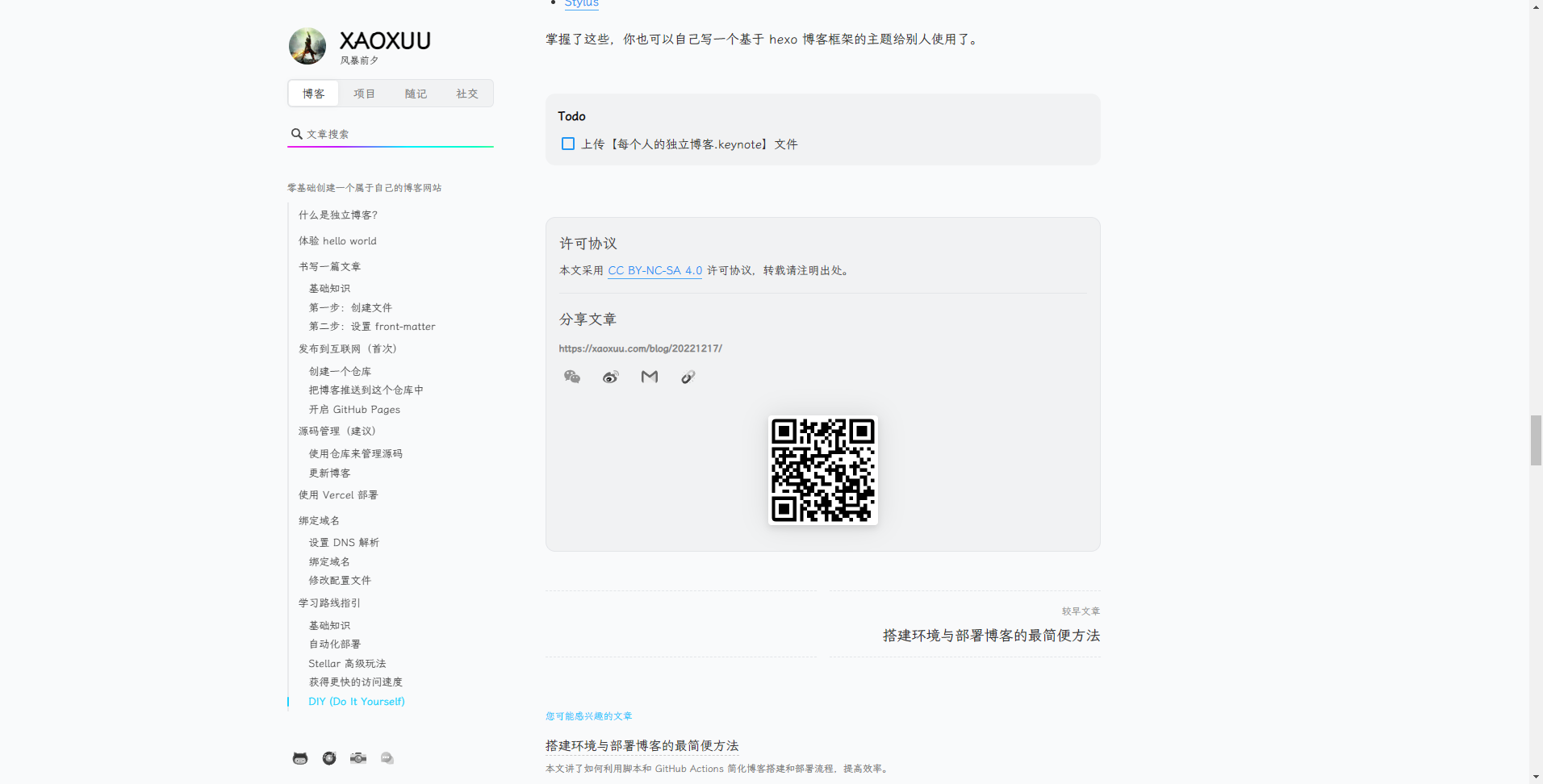This screenshot has height=784, width=1543.
Task: Select DIY (Do It Yourself) in the sidebar outline
Action: pyautogui.click(x=356, y=701)
